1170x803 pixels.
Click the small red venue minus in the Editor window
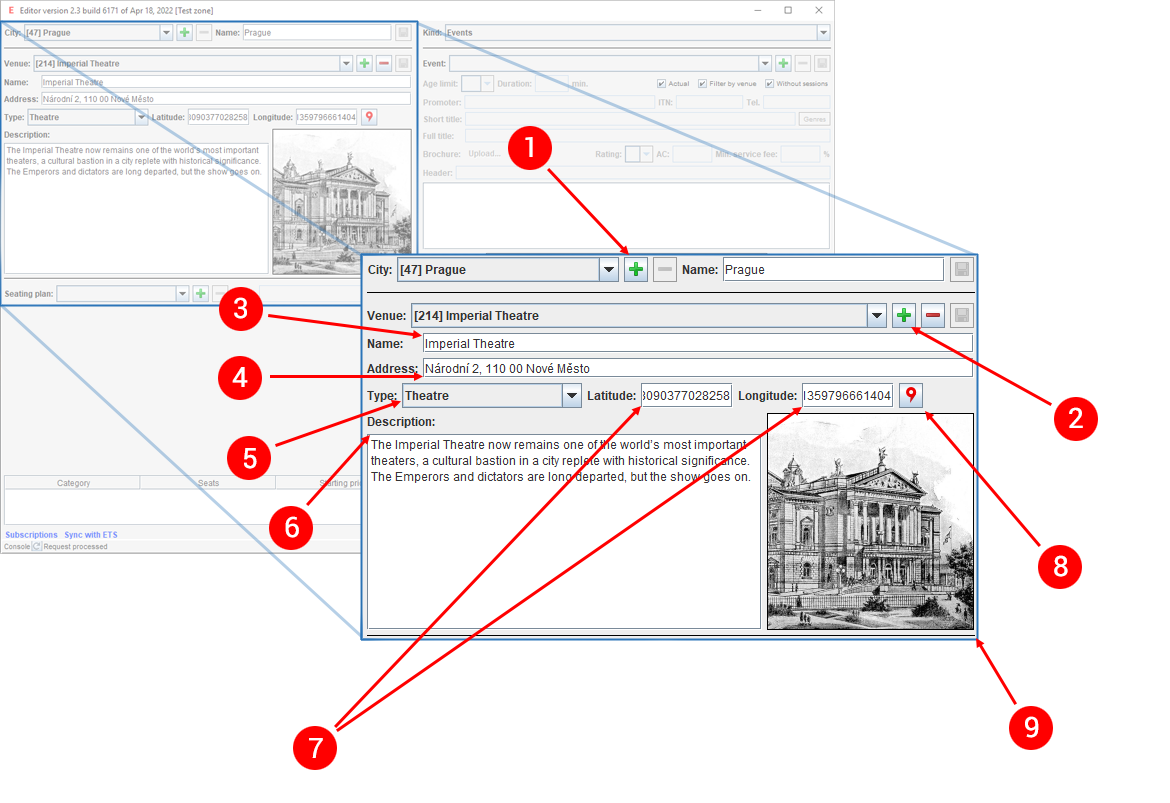click(384, 63)
